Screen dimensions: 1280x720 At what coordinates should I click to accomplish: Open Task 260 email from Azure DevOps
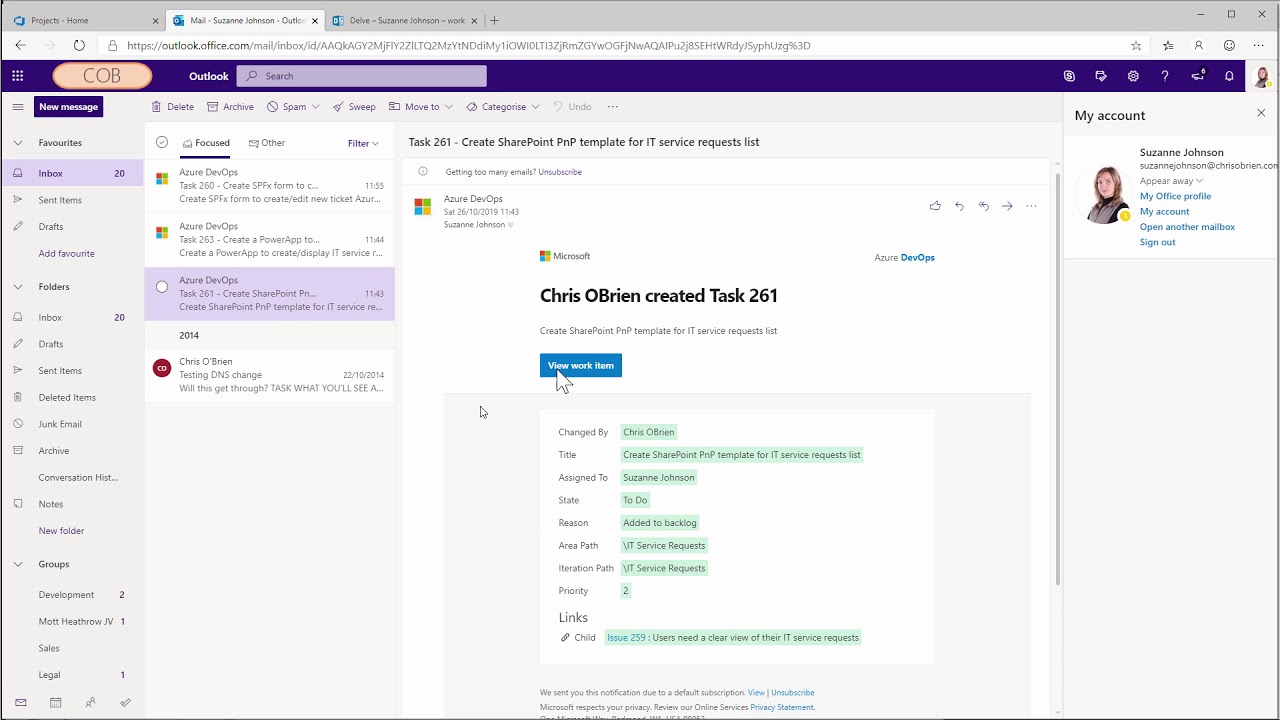click(270, 186)
